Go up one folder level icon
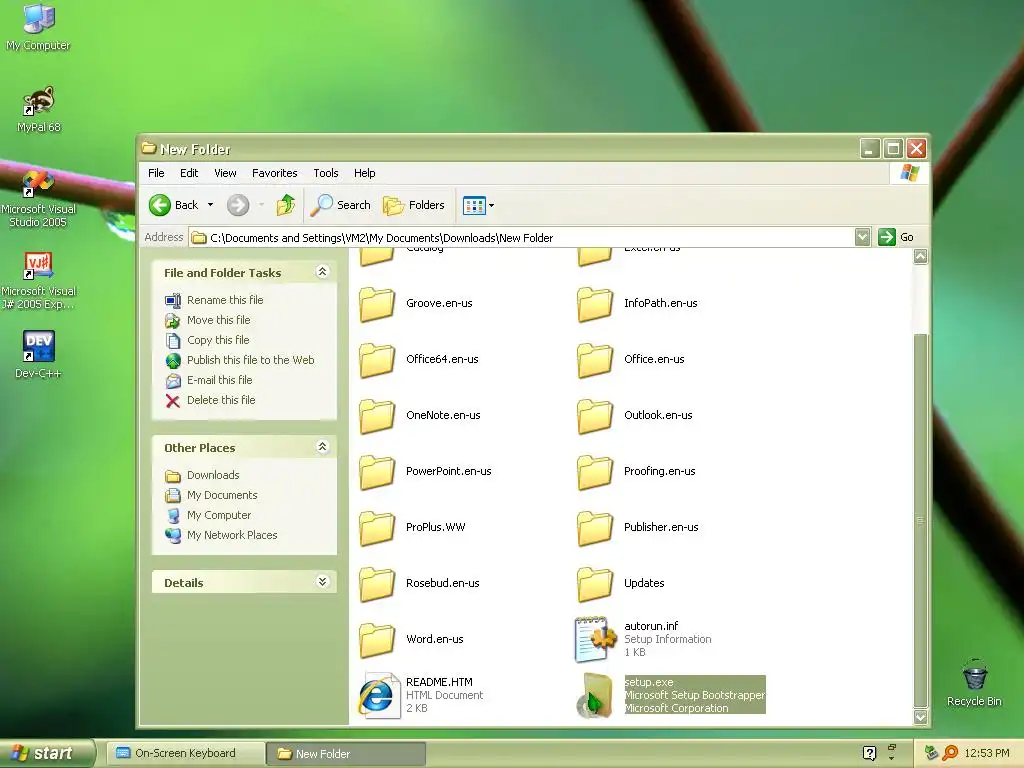This screenshot has width=1024, height=768. pos(285,205)
